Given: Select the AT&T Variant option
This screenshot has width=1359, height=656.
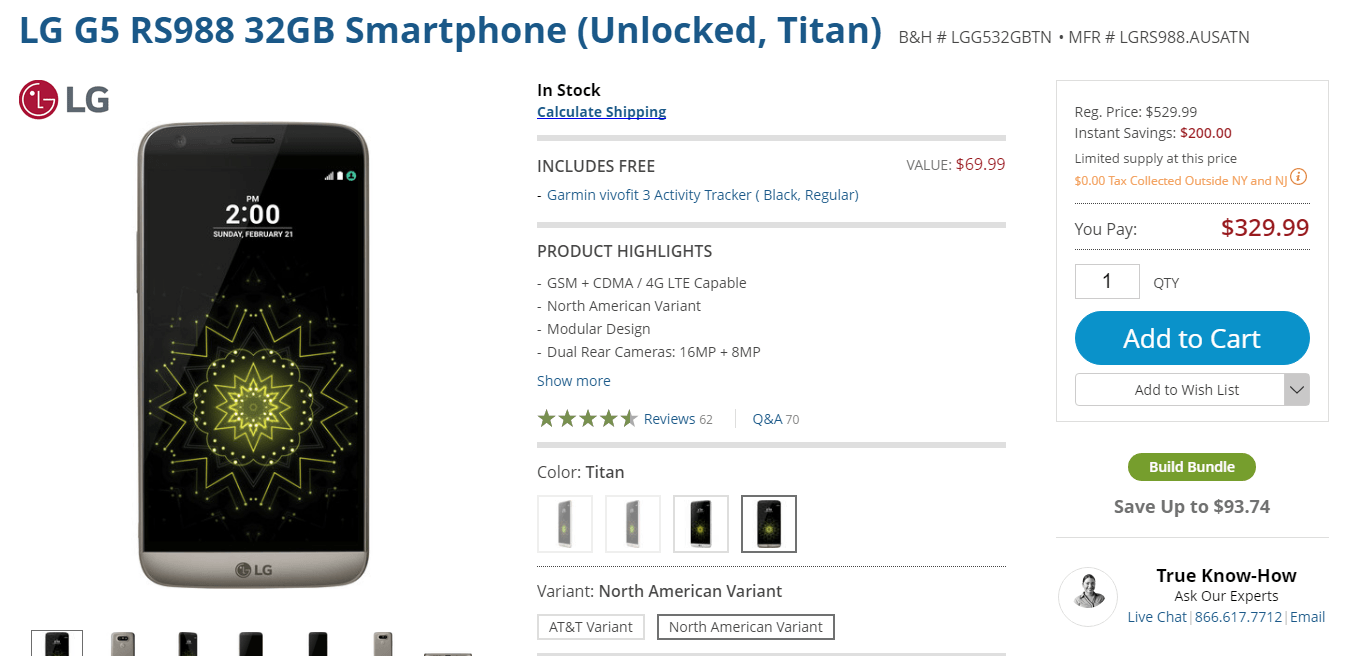Looking at the screenshot, I should [591, 627].
